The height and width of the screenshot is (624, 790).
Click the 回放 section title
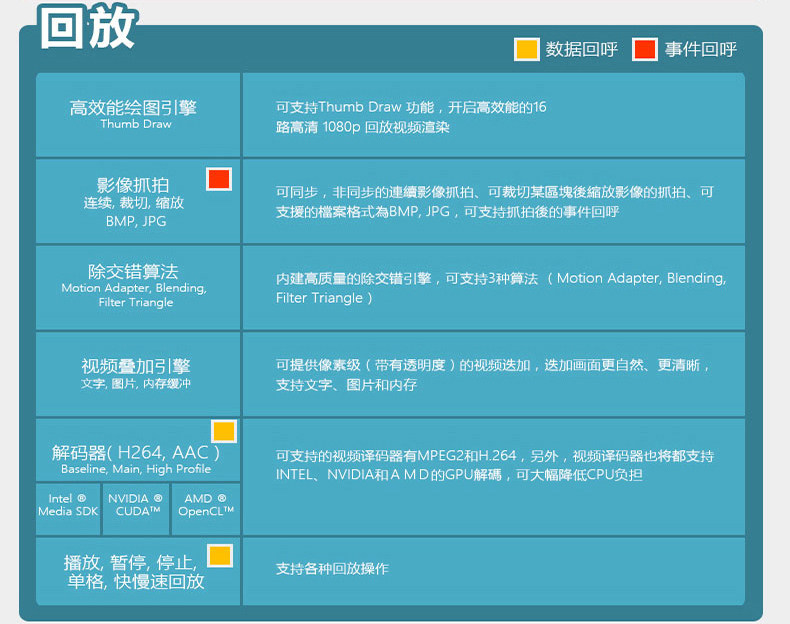pos(88,28)
